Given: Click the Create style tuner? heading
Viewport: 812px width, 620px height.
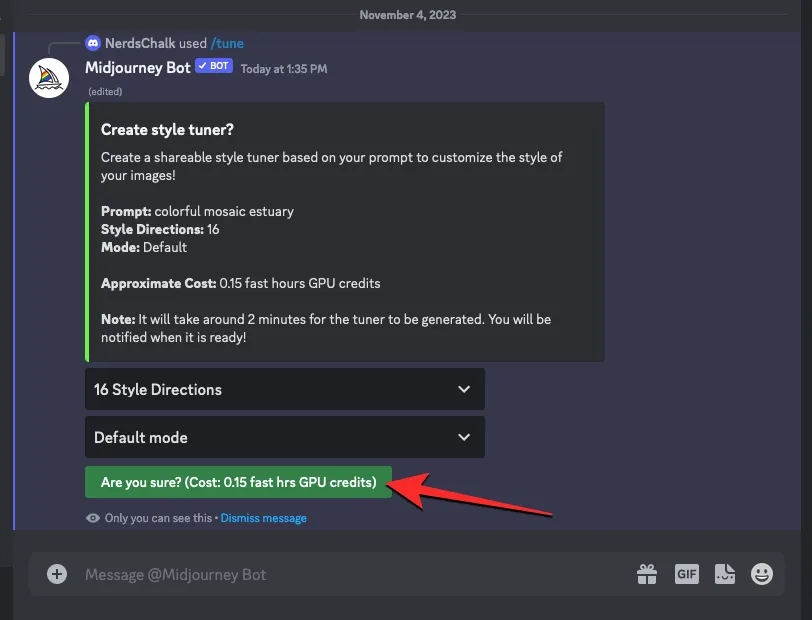Looking at the screenshot, I should click(x=167, y=129).
